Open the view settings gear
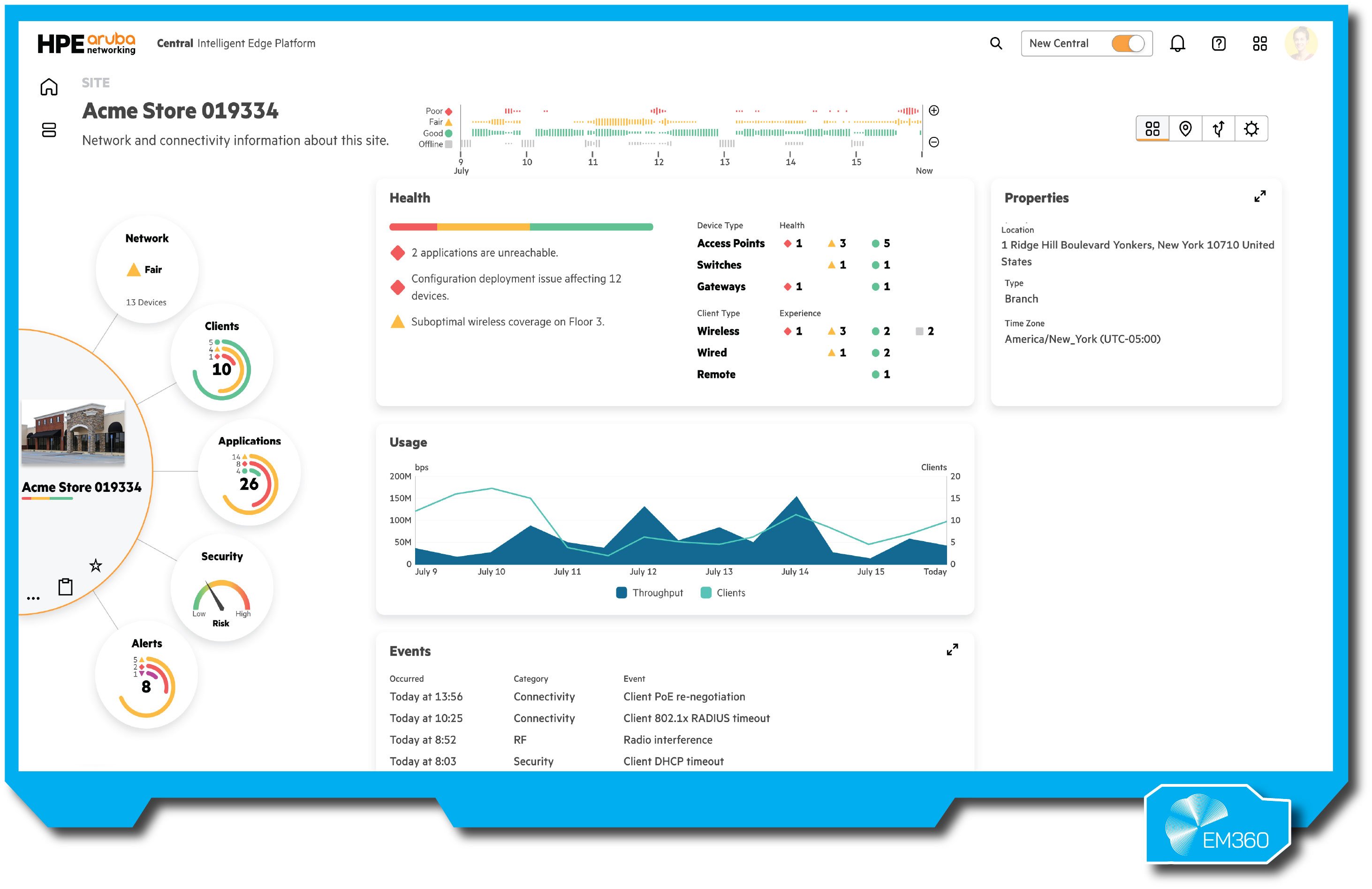This screenshot has width=1372, height=889. [x=1251, y=128]
